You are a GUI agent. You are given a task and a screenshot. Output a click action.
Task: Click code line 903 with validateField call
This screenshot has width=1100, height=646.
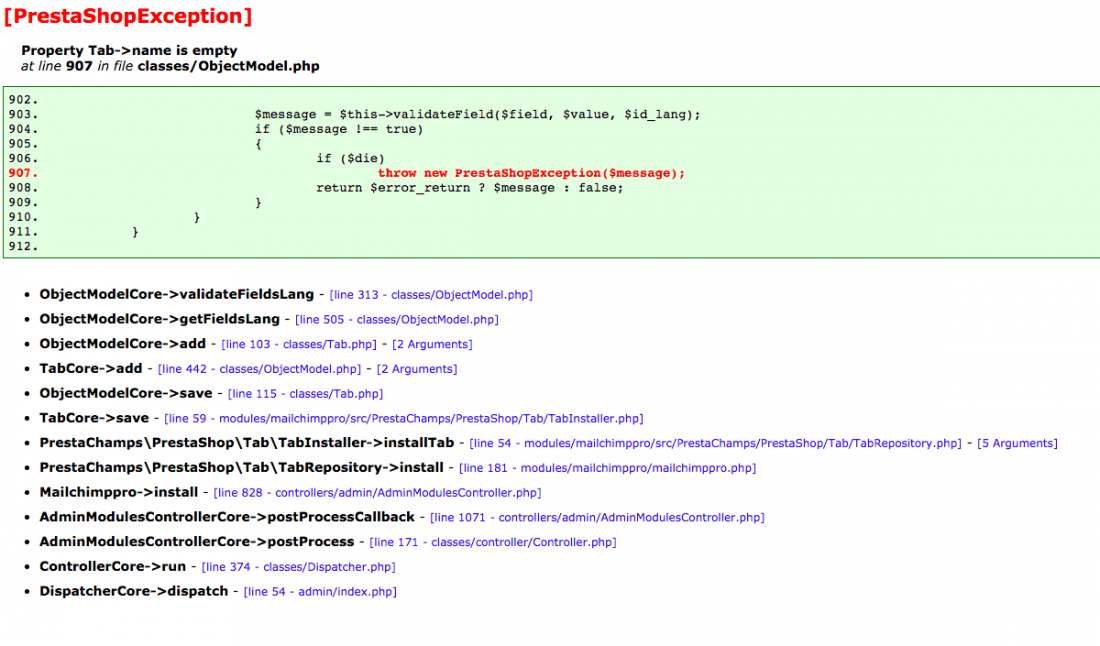tap(477, 114)
